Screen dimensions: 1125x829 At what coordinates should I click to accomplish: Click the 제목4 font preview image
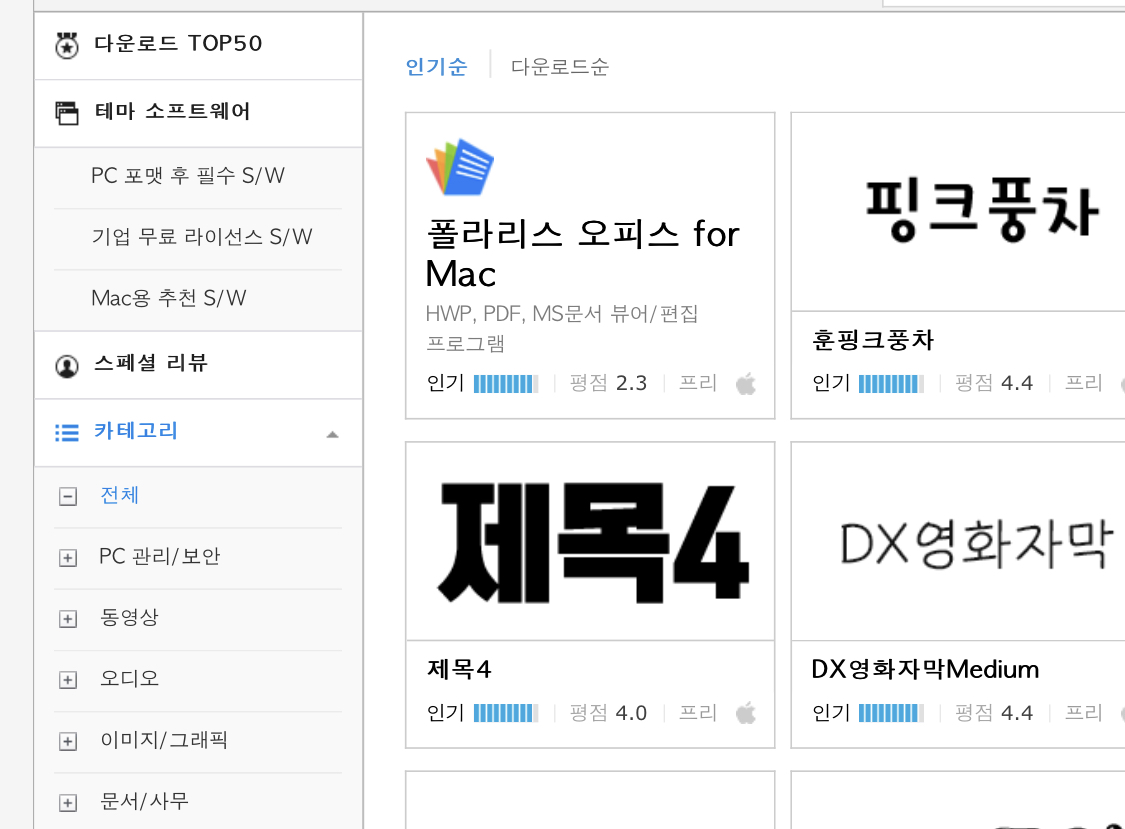point(593,542)
